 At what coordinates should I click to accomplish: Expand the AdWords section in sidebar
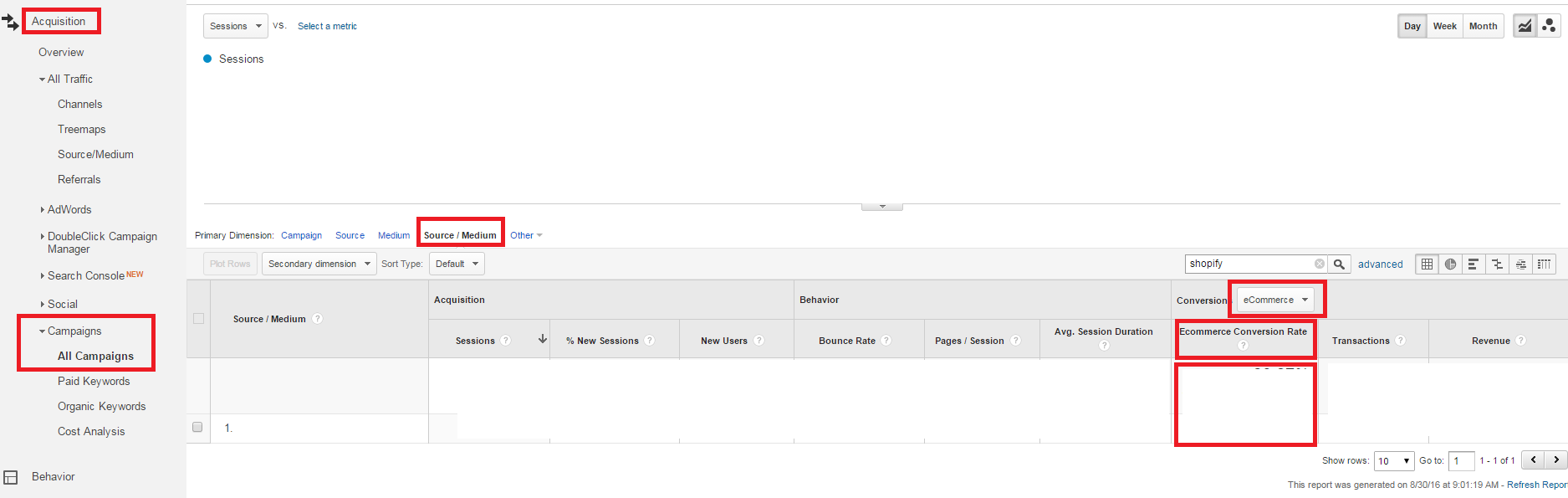pyautogui.click(x=69, y=209)
